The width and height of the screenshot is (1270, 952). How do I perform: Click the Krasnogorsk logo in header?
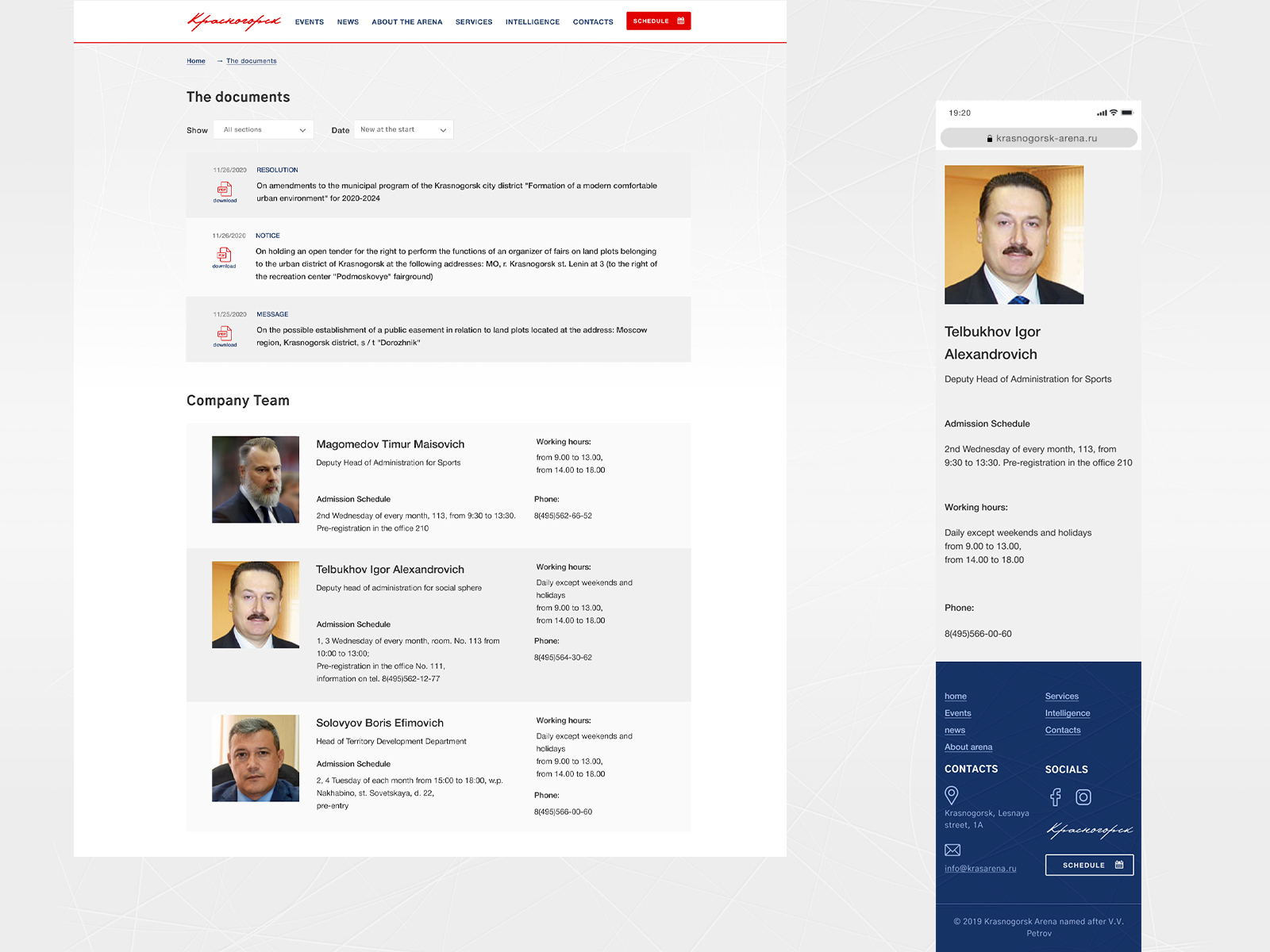tap(234, 21)
